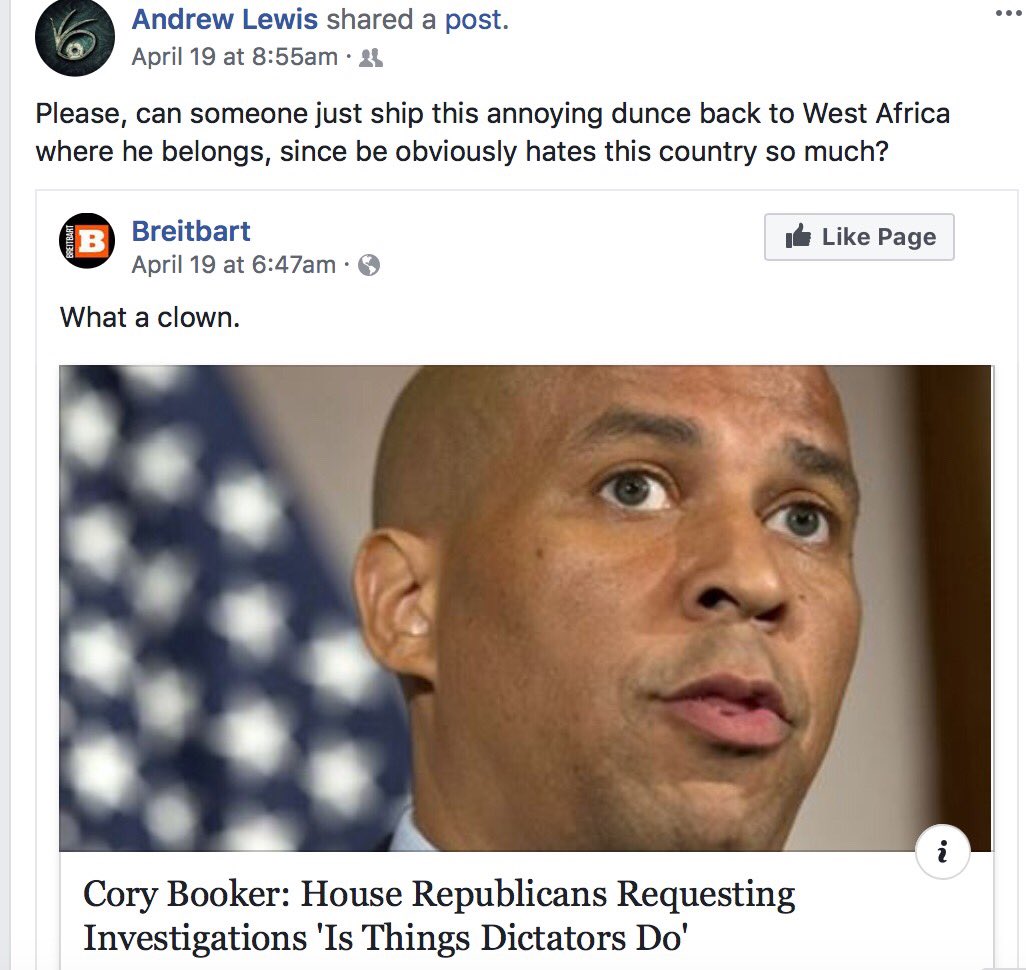Click the Breitbart orange B logo avatar

pos(87,241)
